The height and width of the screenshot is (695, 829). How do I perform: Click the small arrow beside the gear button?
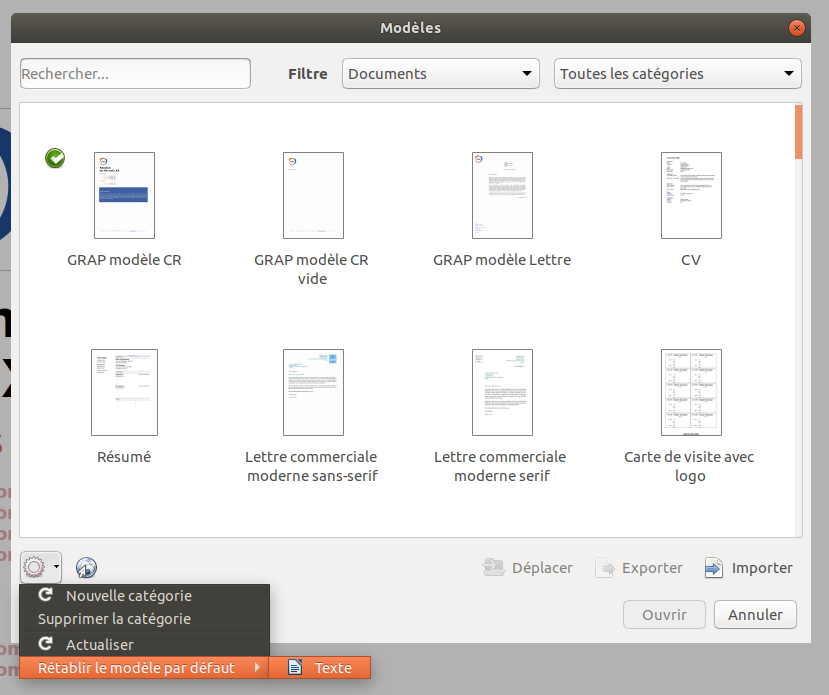click(57, 568)
